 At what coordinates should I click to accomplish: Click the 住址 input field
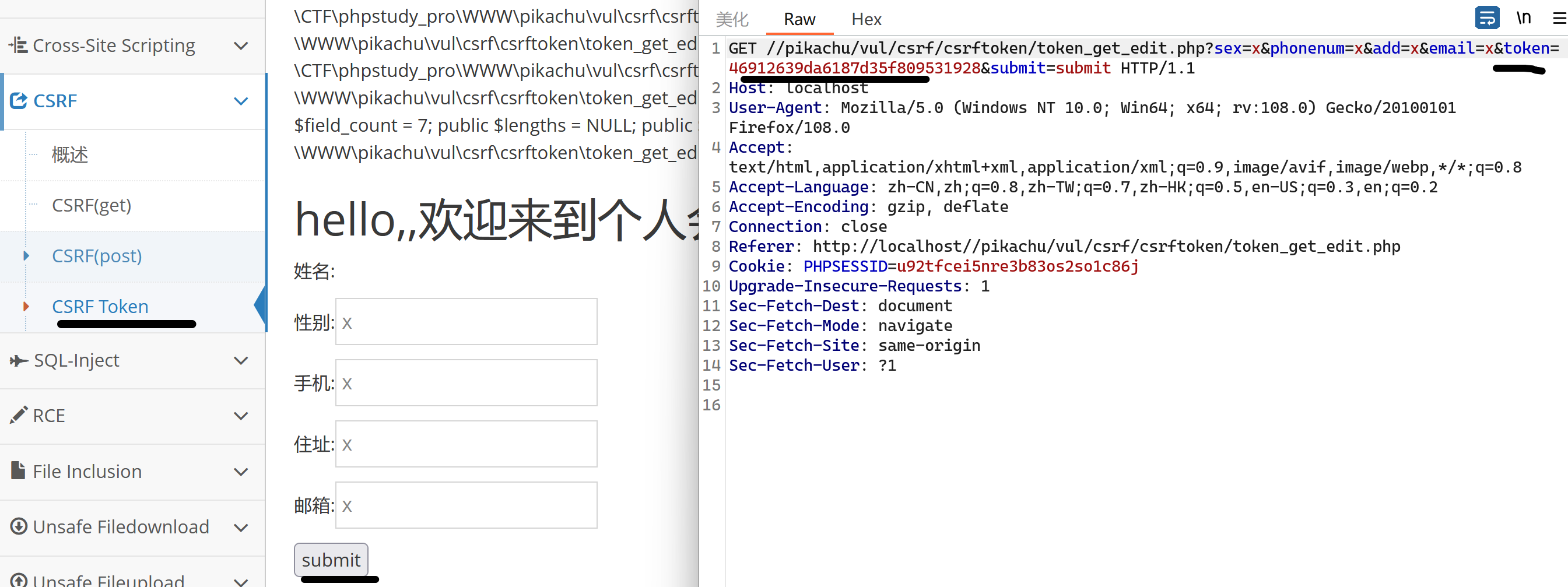[466, 444]
